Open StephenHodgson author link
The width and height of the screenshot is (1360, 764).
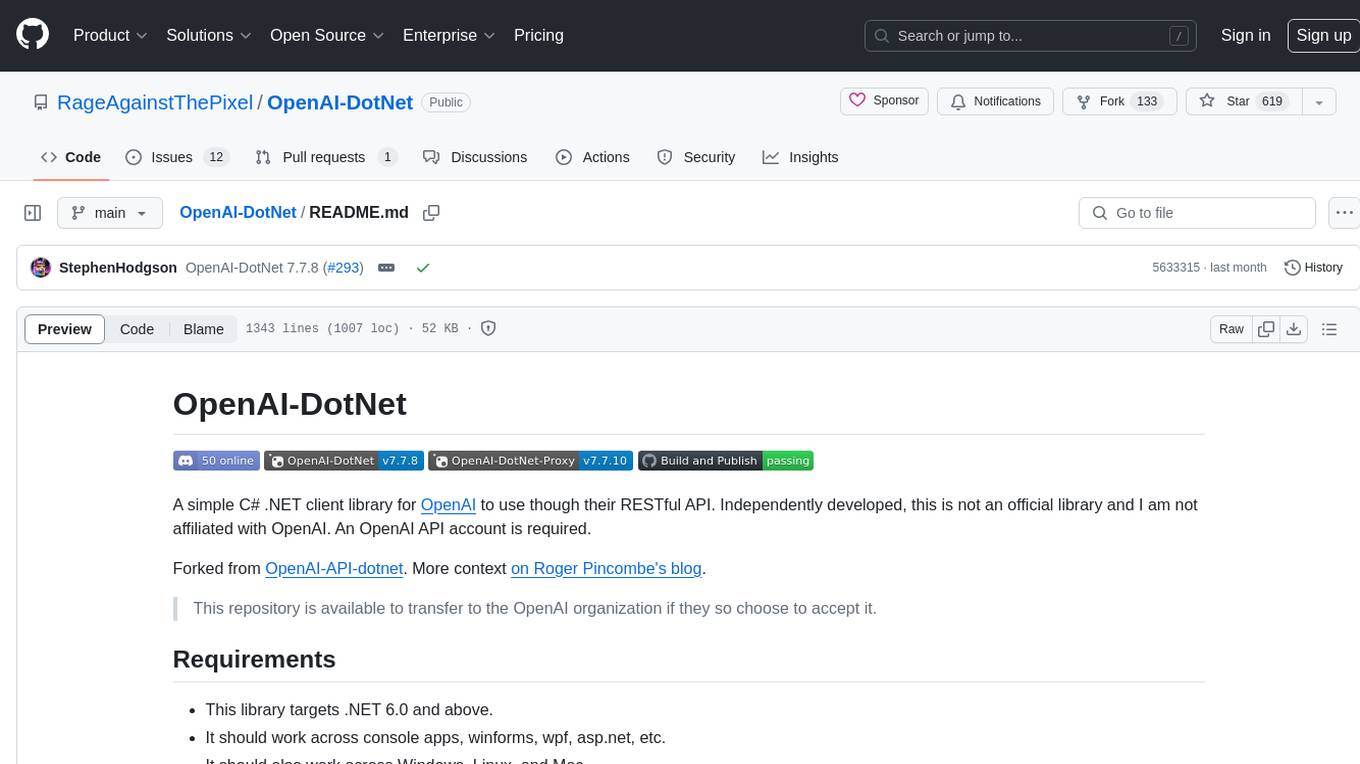tap(118, 268)
